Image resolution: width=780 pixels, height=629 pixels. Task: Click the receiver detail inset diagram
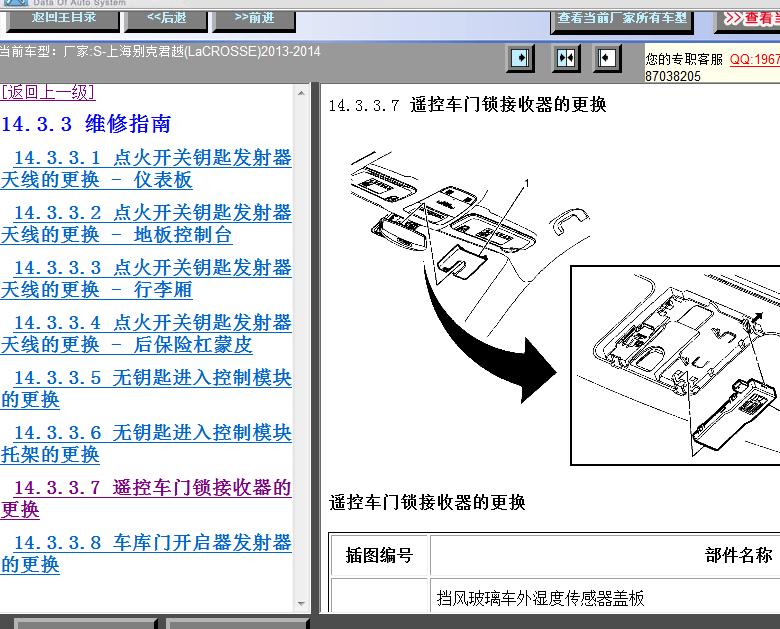click(x=675, y=366)
